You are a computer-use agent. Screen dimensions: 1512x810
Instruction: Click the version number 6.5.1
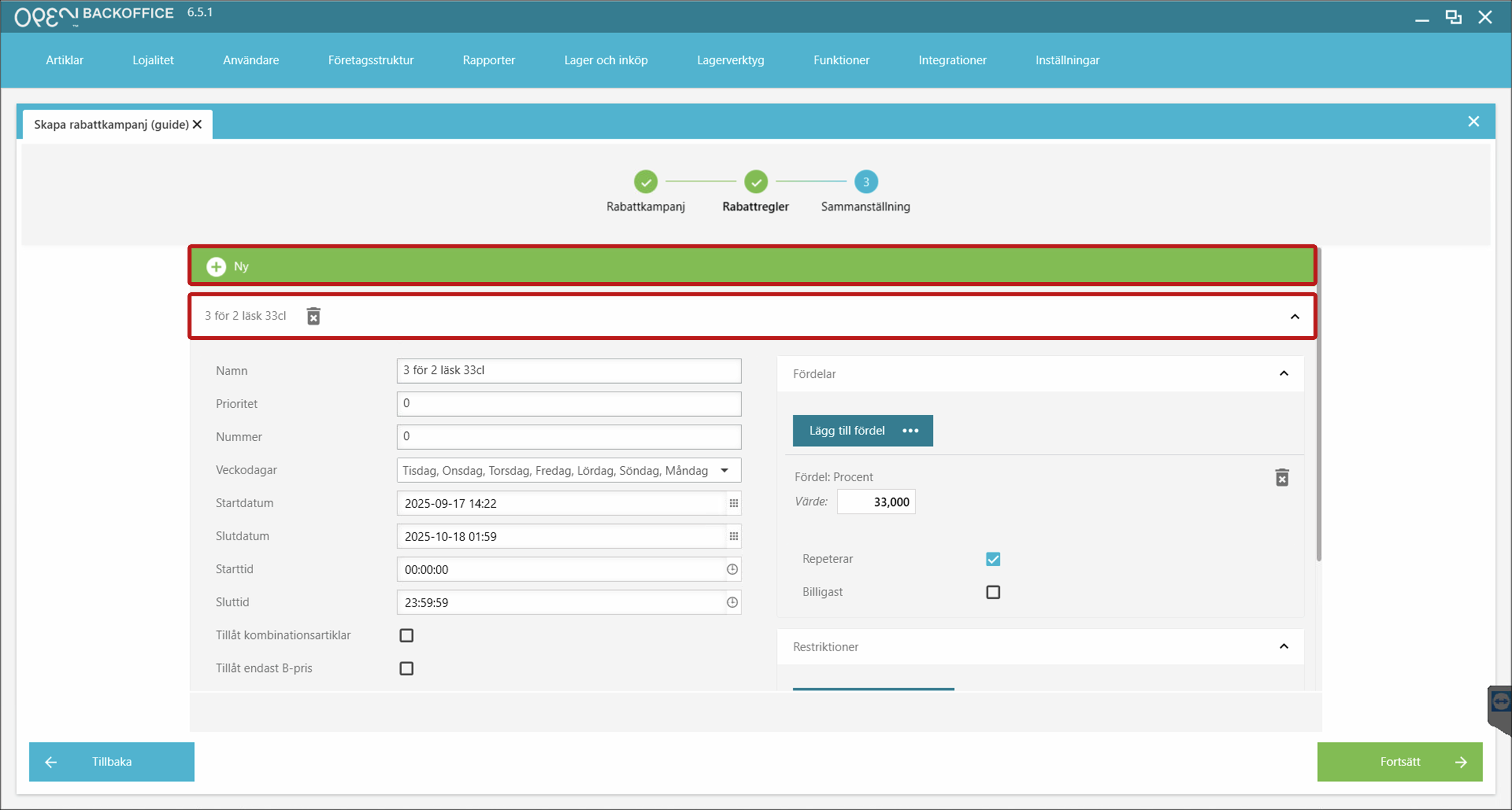pos(199,12)
